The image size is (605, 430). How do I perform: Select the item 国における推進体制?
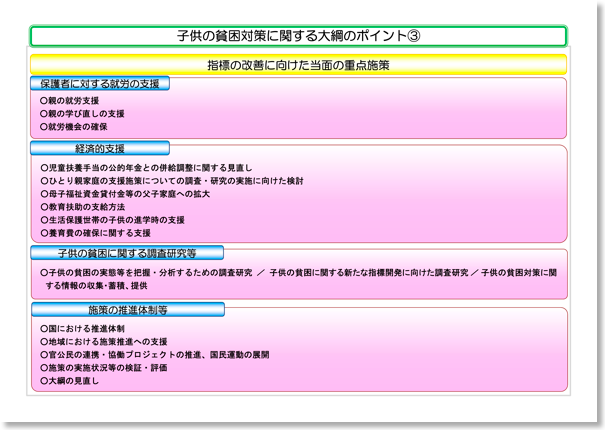(x=83, y=329)
